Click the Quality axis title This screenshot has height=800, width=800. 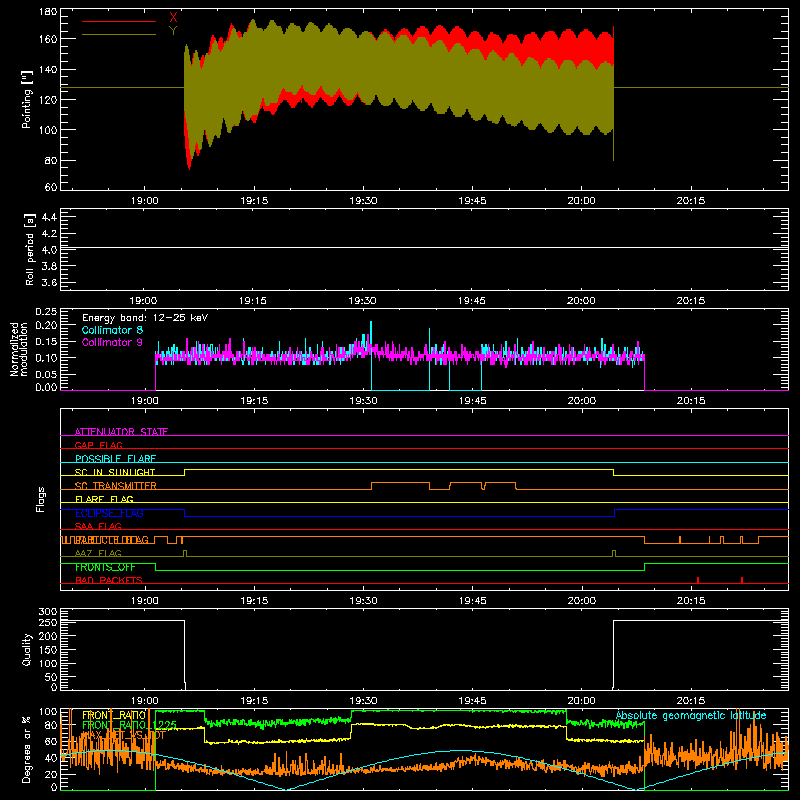pyautogui.click(x=27, y=649)
